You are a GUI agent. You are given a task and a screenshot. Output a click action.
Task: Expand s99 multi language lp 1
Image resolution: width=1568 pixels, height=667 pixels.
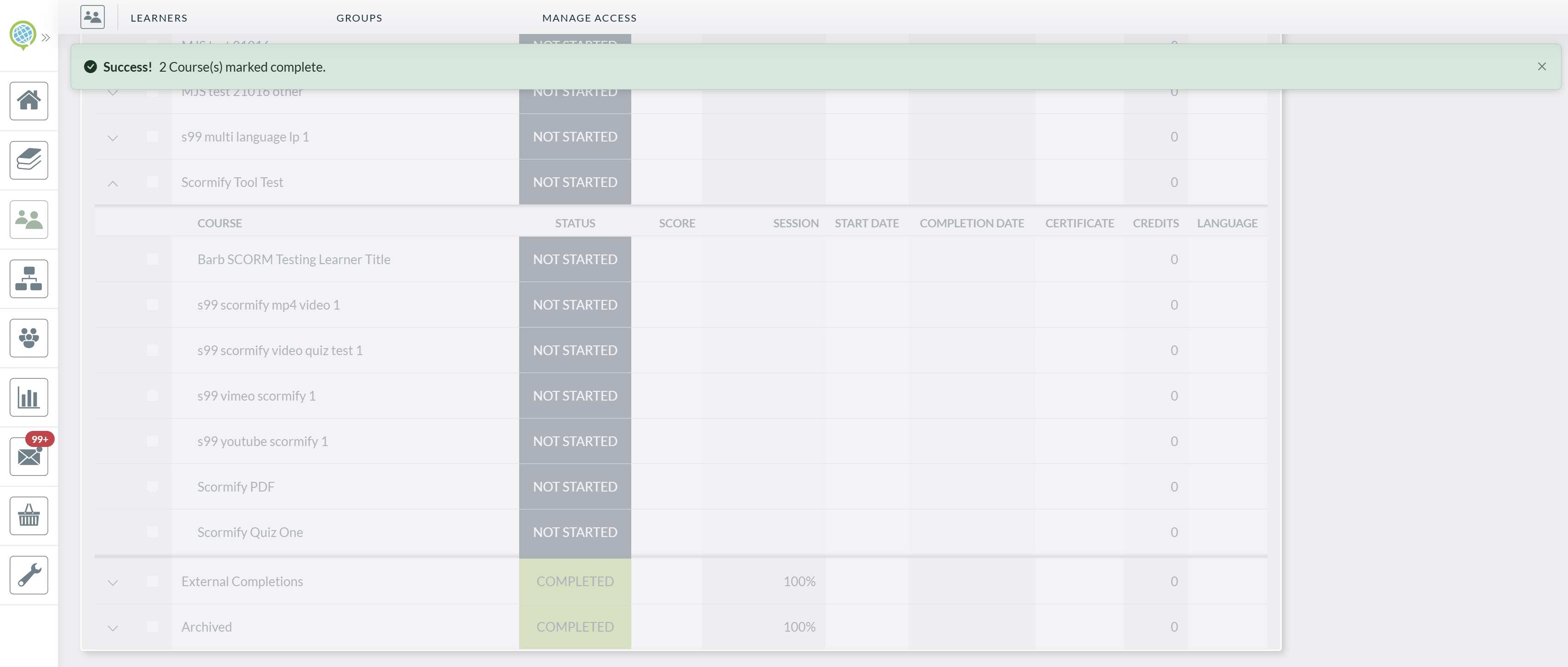click(113, 137)
